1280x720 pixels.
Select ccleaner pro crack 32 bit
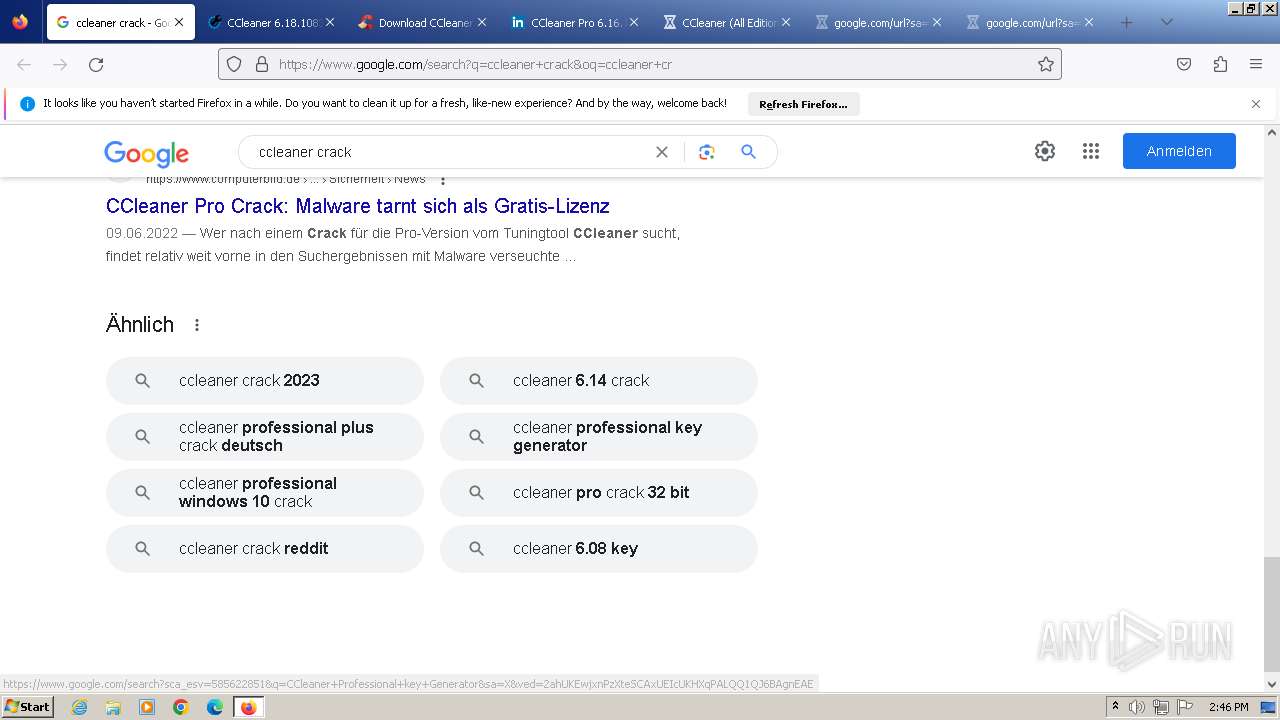click(599, 493)
